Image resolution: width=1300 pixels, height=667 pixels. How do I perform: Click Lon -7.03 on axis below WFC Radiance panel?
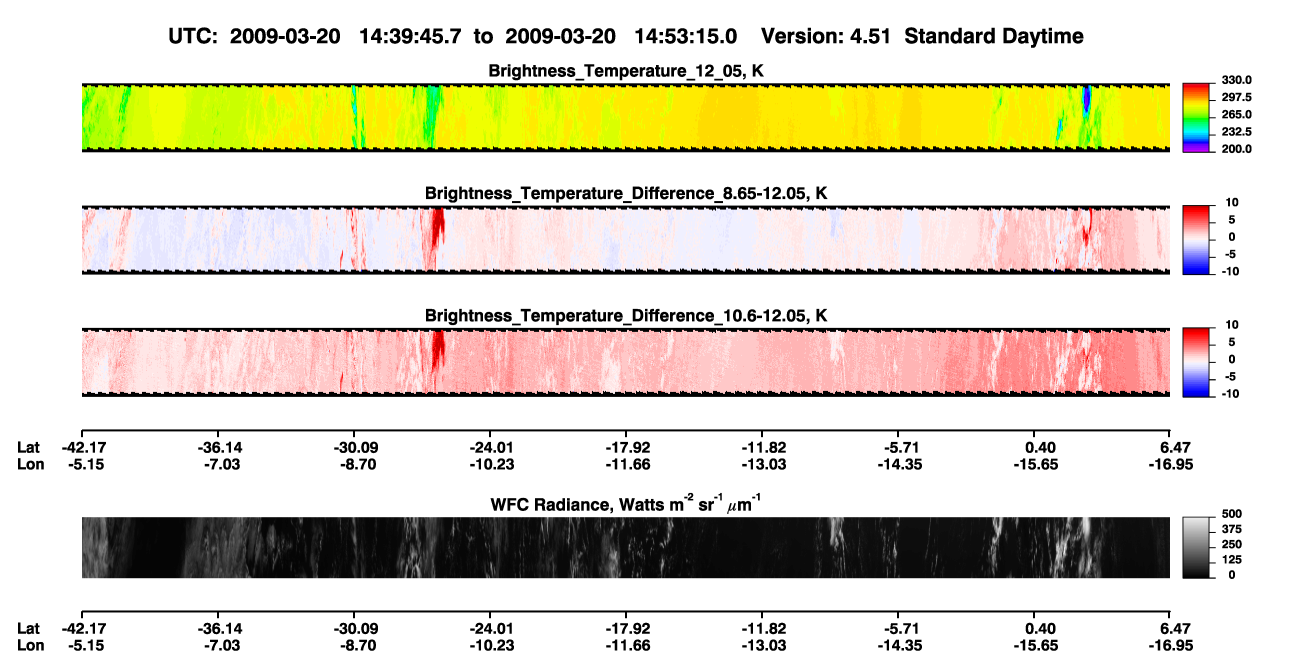220,646
